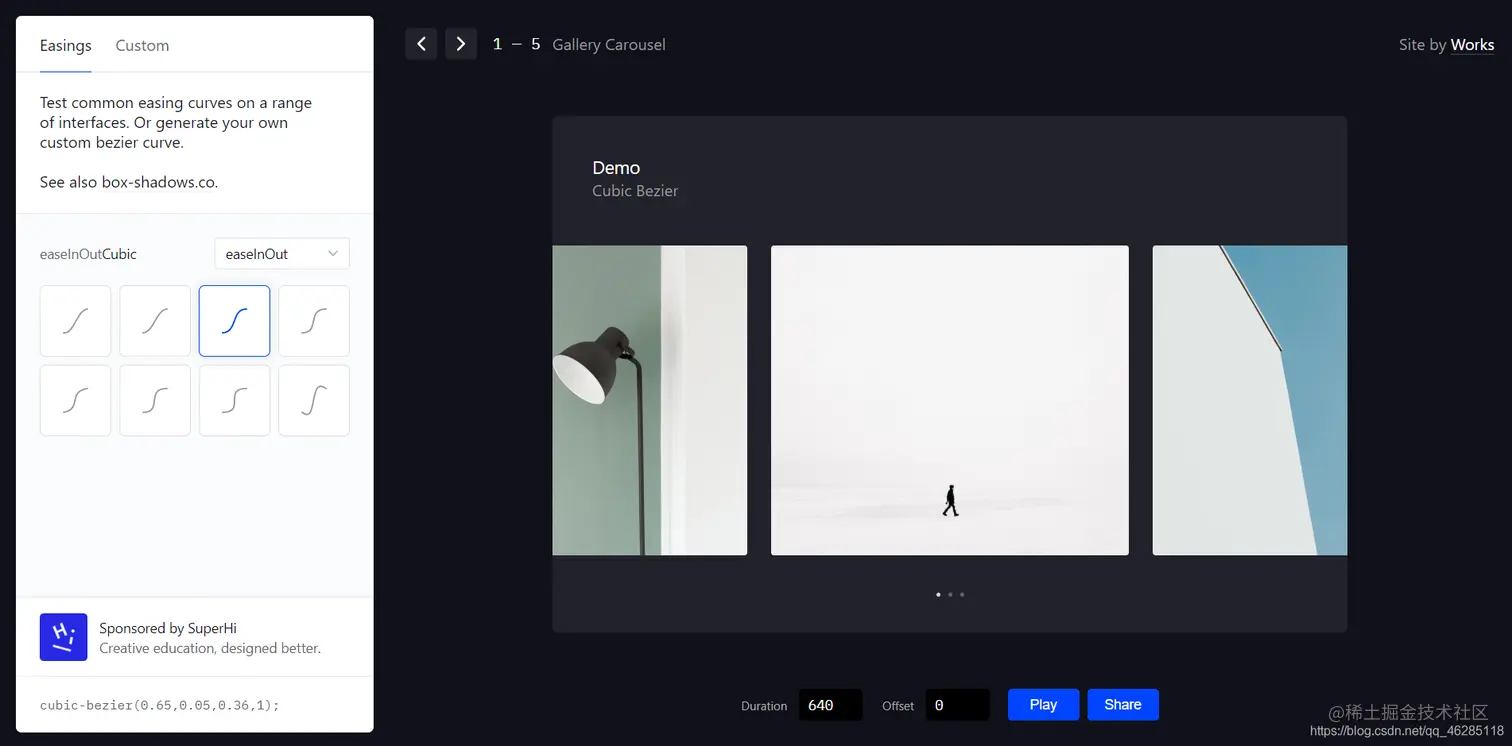Viewport: 1512px width, 746px height.
Task: Go to the next demo with the right arrow
Action: click(x=461, y=44)
